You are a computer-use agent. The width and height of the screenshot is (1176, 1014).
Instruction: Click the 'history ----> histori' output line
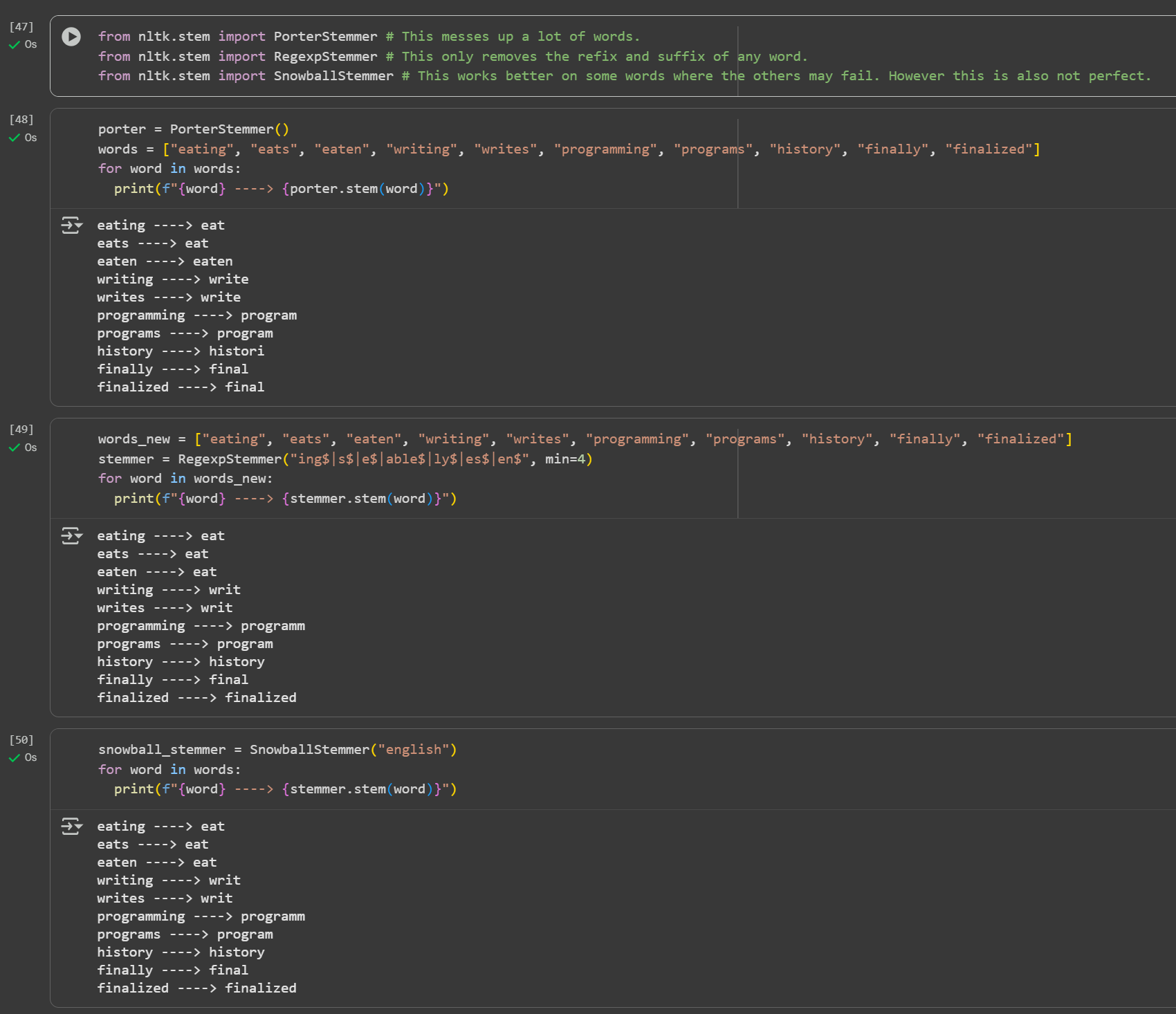[181, 351]
